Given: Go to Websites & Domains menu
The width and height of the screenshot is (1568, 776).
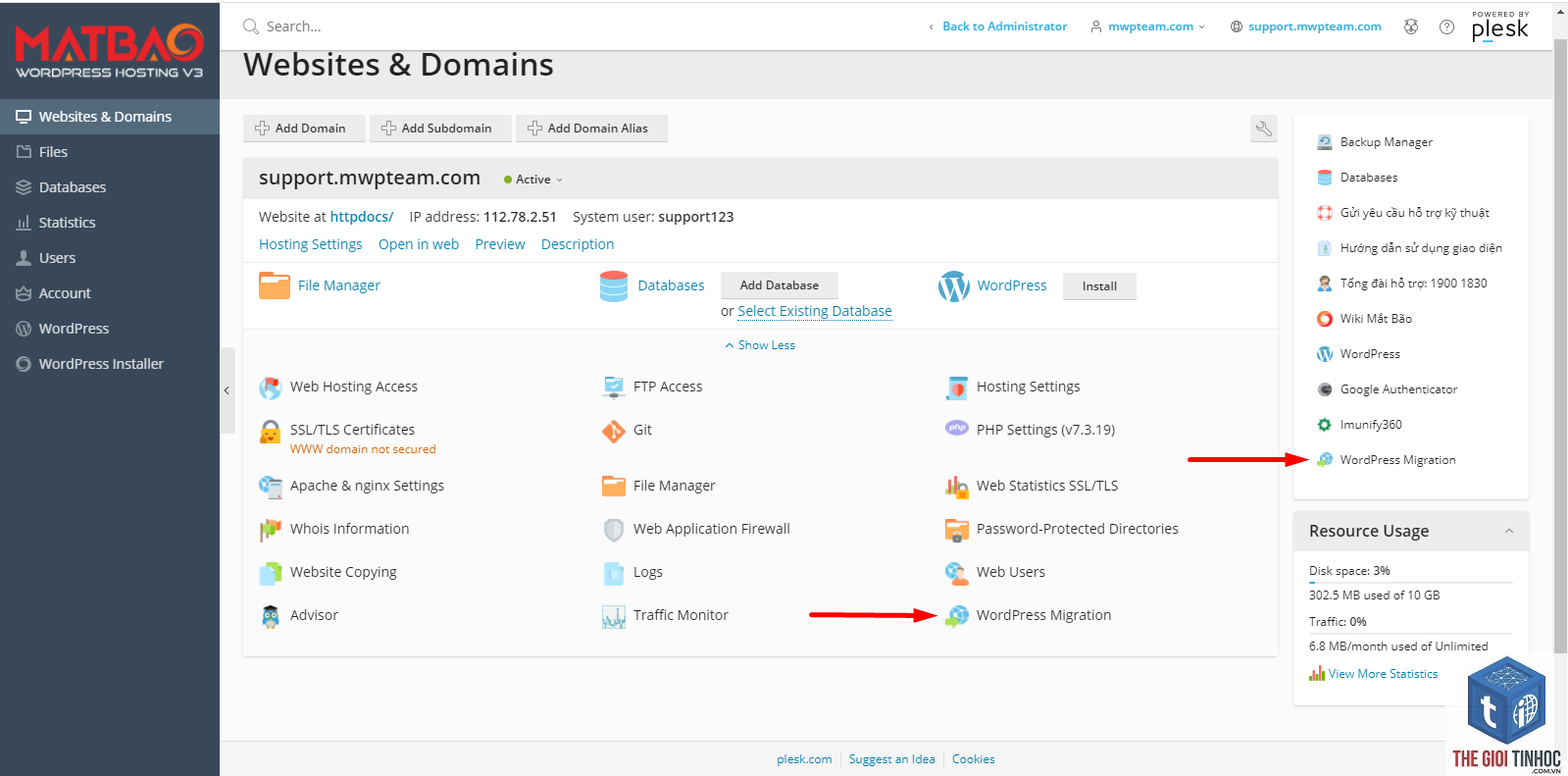Looking at the screenshot, I should coord(110,117).
